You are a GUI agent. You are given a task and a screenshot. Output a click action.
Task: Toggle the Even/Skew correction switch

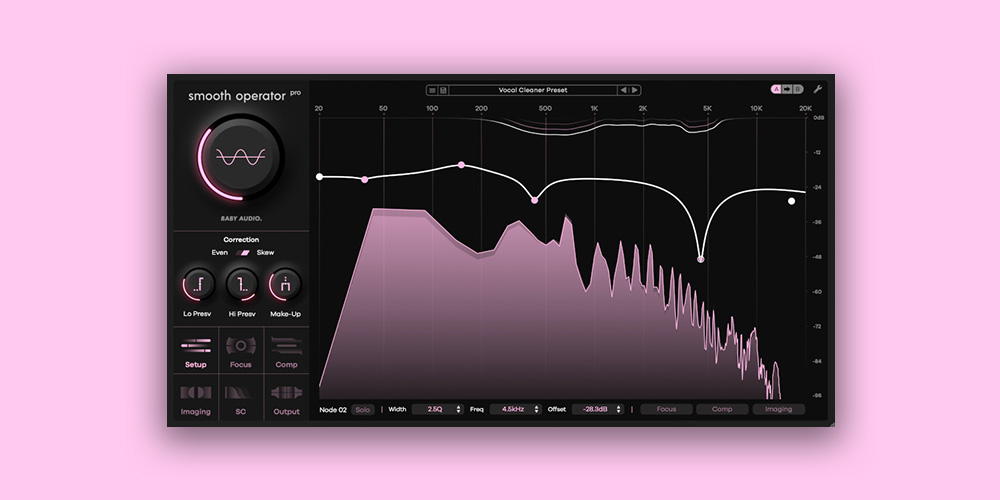point(242,253)
